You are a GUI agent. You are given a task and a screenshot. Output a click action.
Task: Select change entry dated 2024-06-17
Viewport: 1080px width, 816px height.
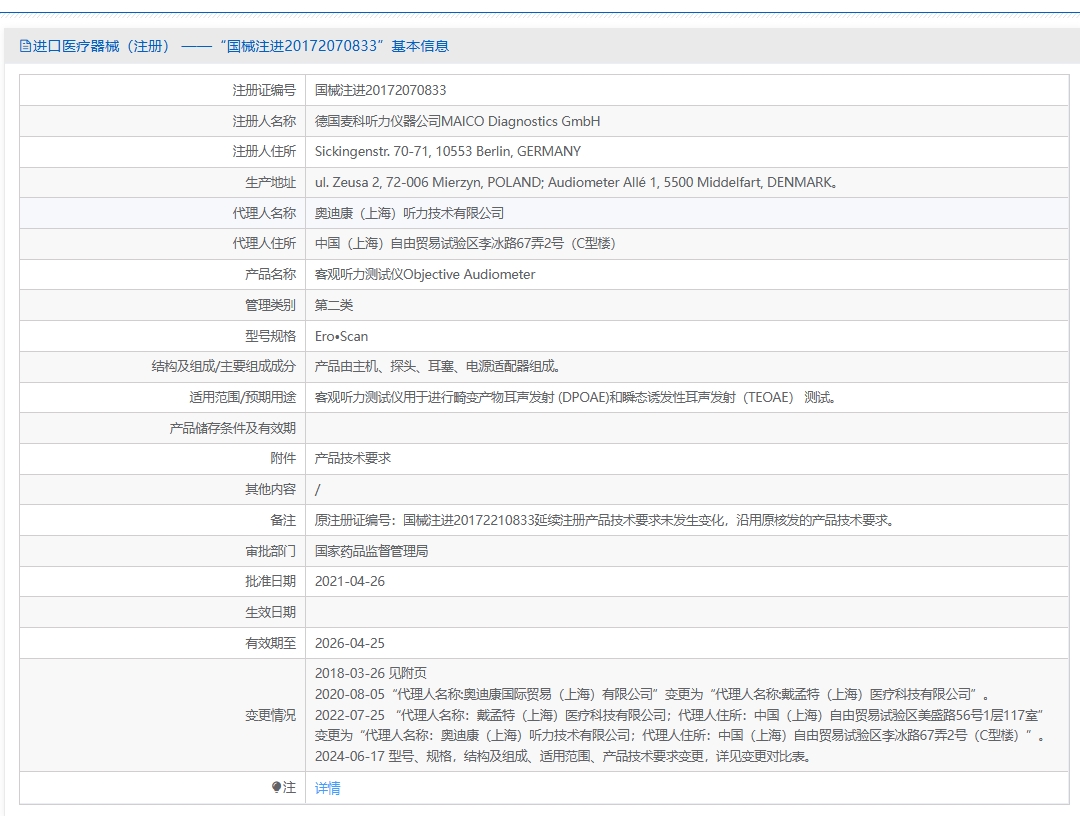click(564, 756)
